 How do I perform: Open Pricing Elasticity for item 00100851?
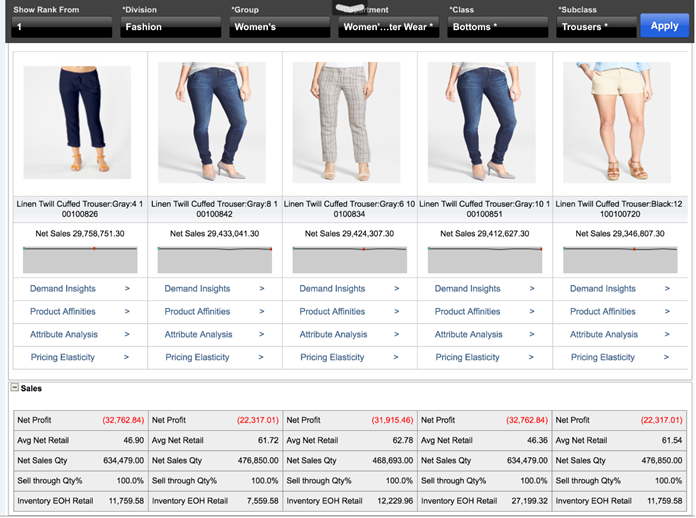(x=467, y=357)
